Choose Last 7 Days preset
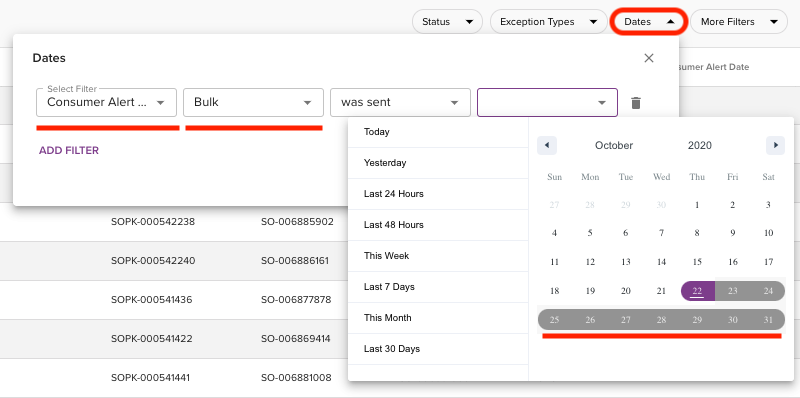 [x=438, y=287]
